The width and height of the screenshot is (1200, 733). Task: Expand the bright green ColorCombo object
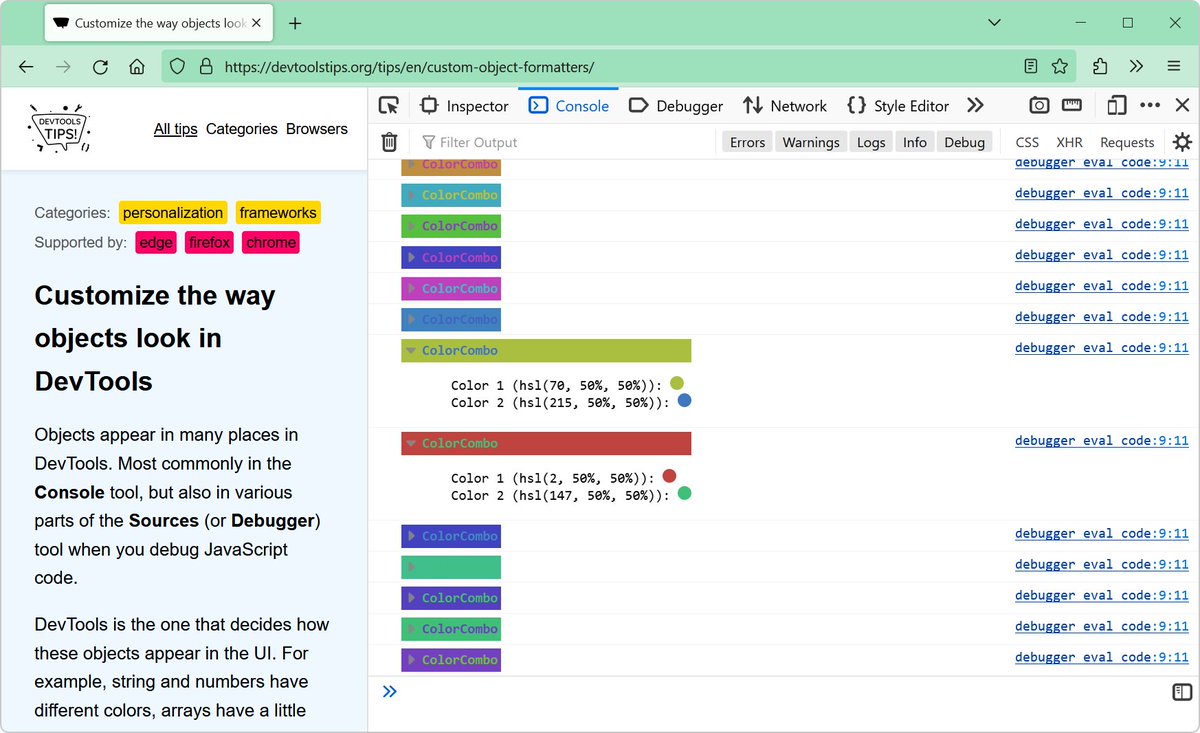pos(411,226)
